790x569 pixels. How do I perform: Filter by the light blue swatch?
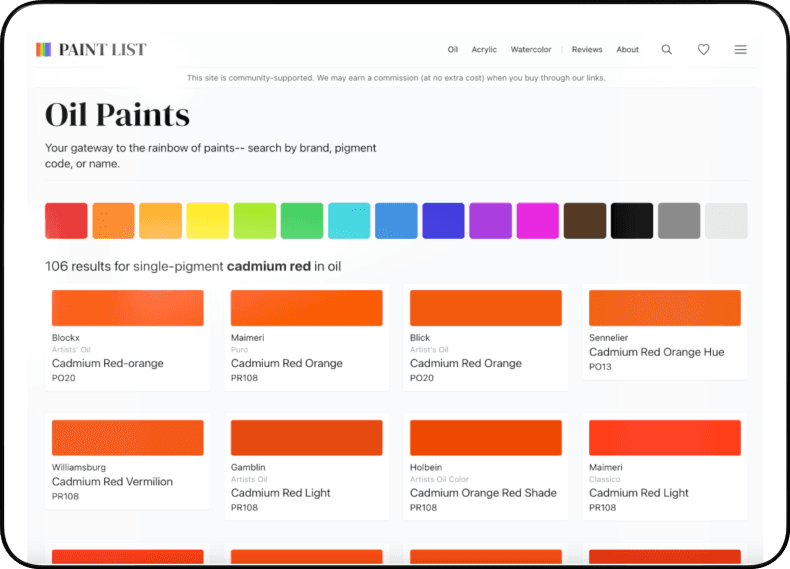(397, 221)
